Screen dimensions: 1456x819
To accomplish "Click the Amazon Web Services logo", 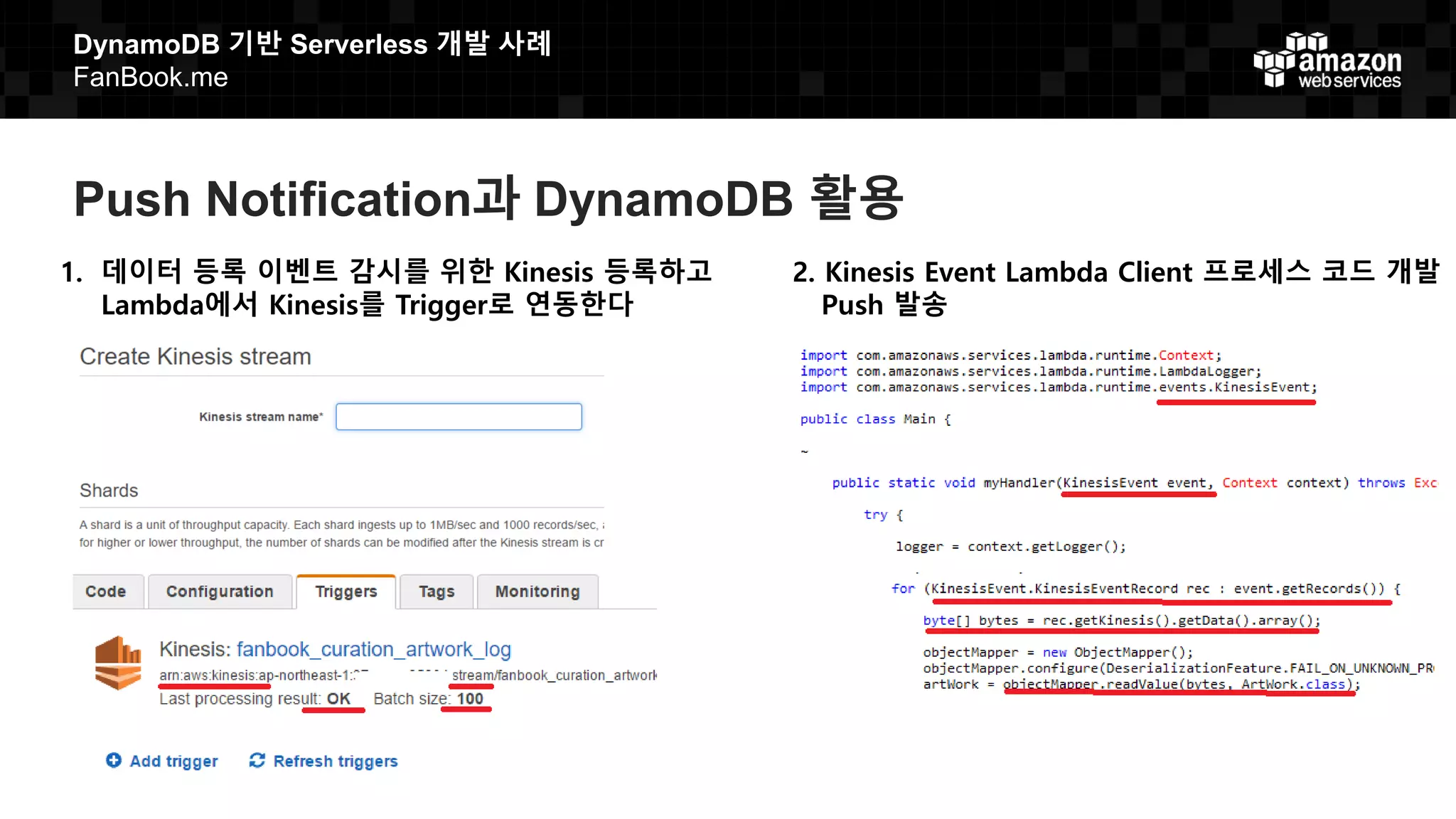I will [1327, 60].
